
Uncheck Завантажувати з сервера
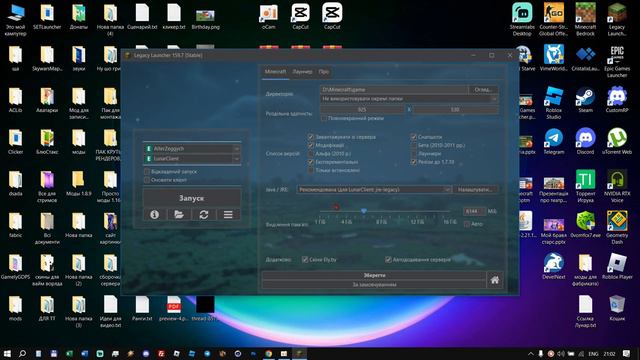coord(311,137)
